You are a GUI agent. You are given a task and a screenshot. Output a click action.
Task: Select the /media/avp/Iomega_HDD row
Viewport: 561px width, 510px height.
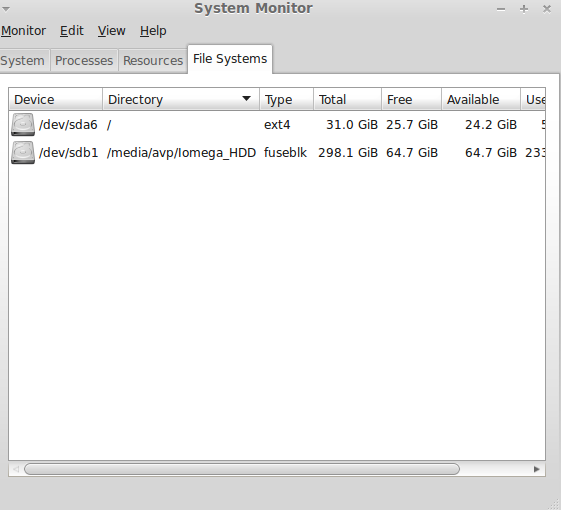tap(277, 153)
